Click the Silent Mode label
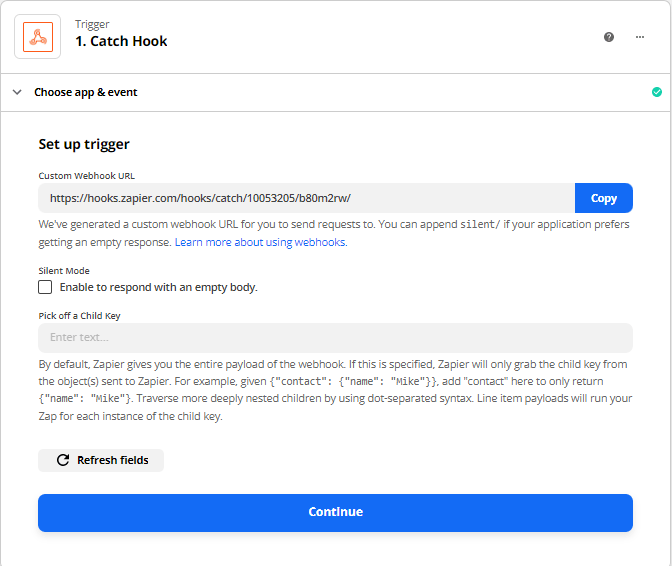The image size is (672, 566). pyautogui.click(x=64, y=271)
